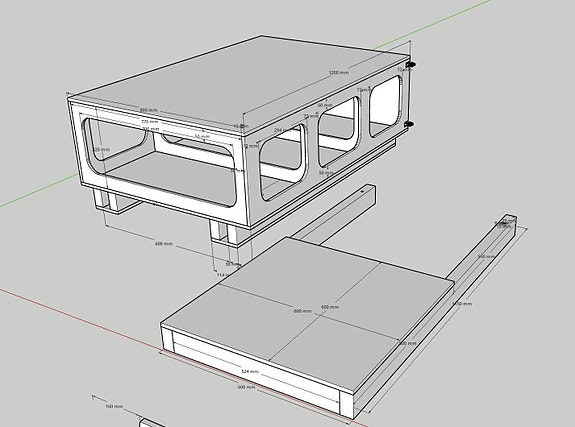Select the 524 mm dimension on the slab front

click(x=250, y=372)
